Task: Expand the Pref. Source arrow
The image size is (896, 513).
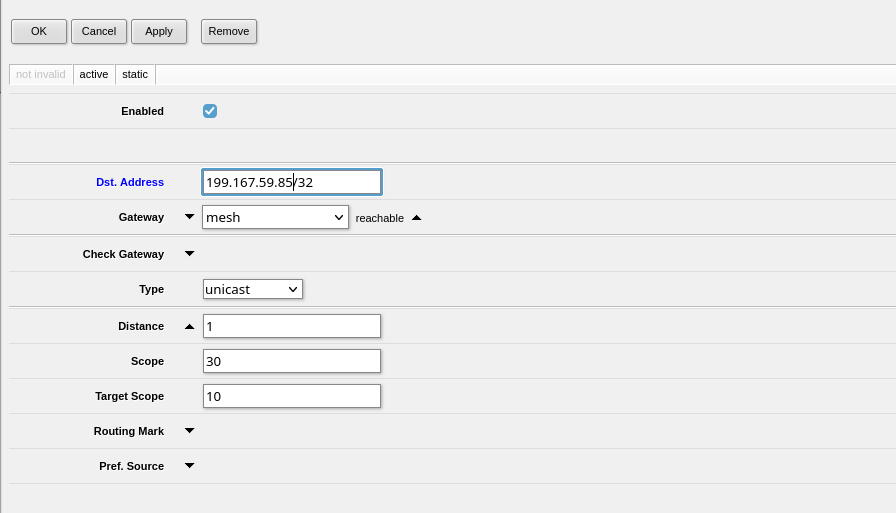Action: click(189, 466)
